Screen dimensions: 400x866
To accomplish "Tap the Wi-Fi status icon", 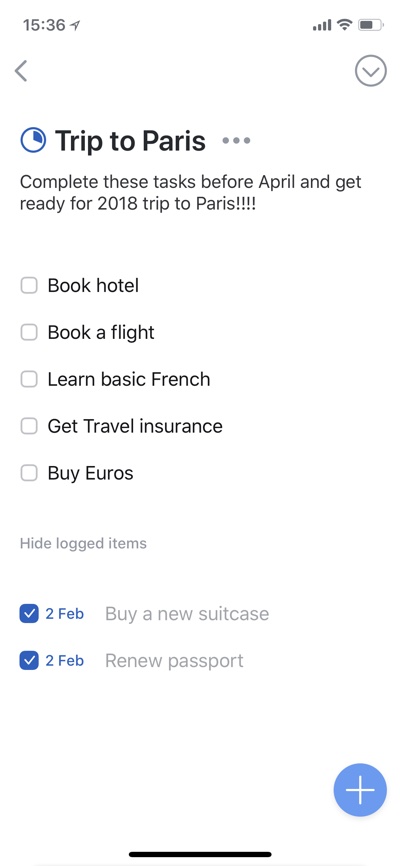I will (345, 25).
